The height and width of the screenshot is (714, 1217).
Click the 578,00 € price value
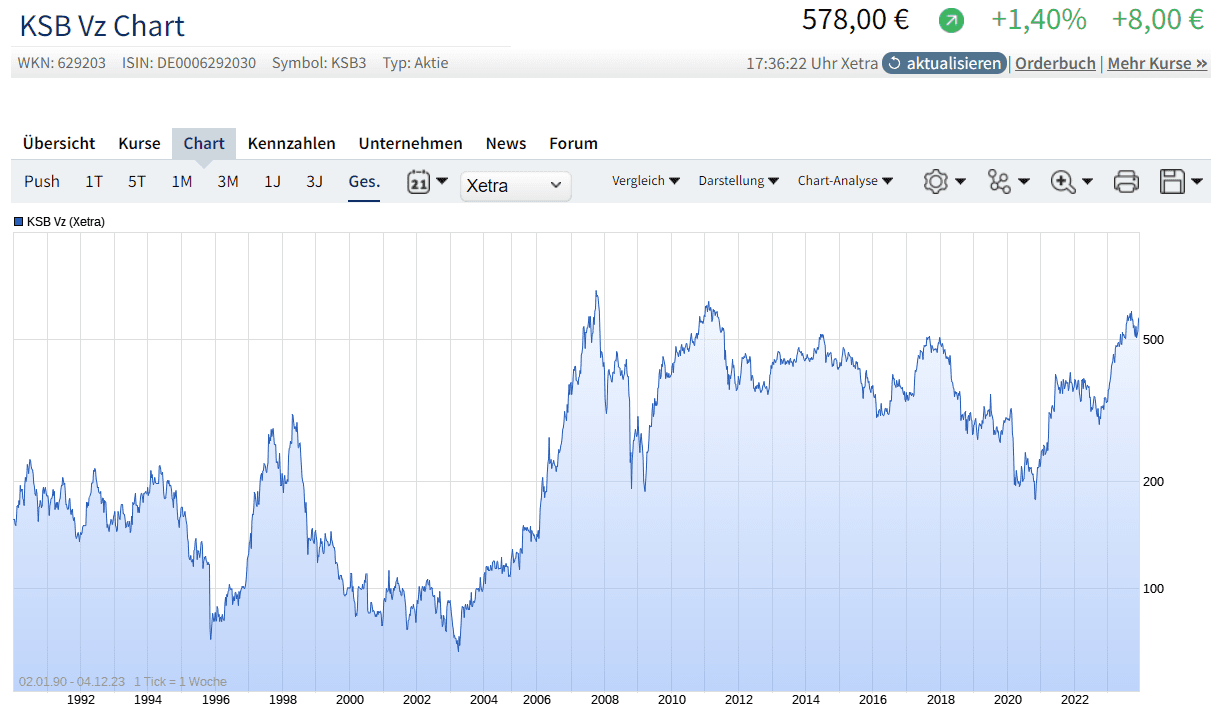[855, 19]
